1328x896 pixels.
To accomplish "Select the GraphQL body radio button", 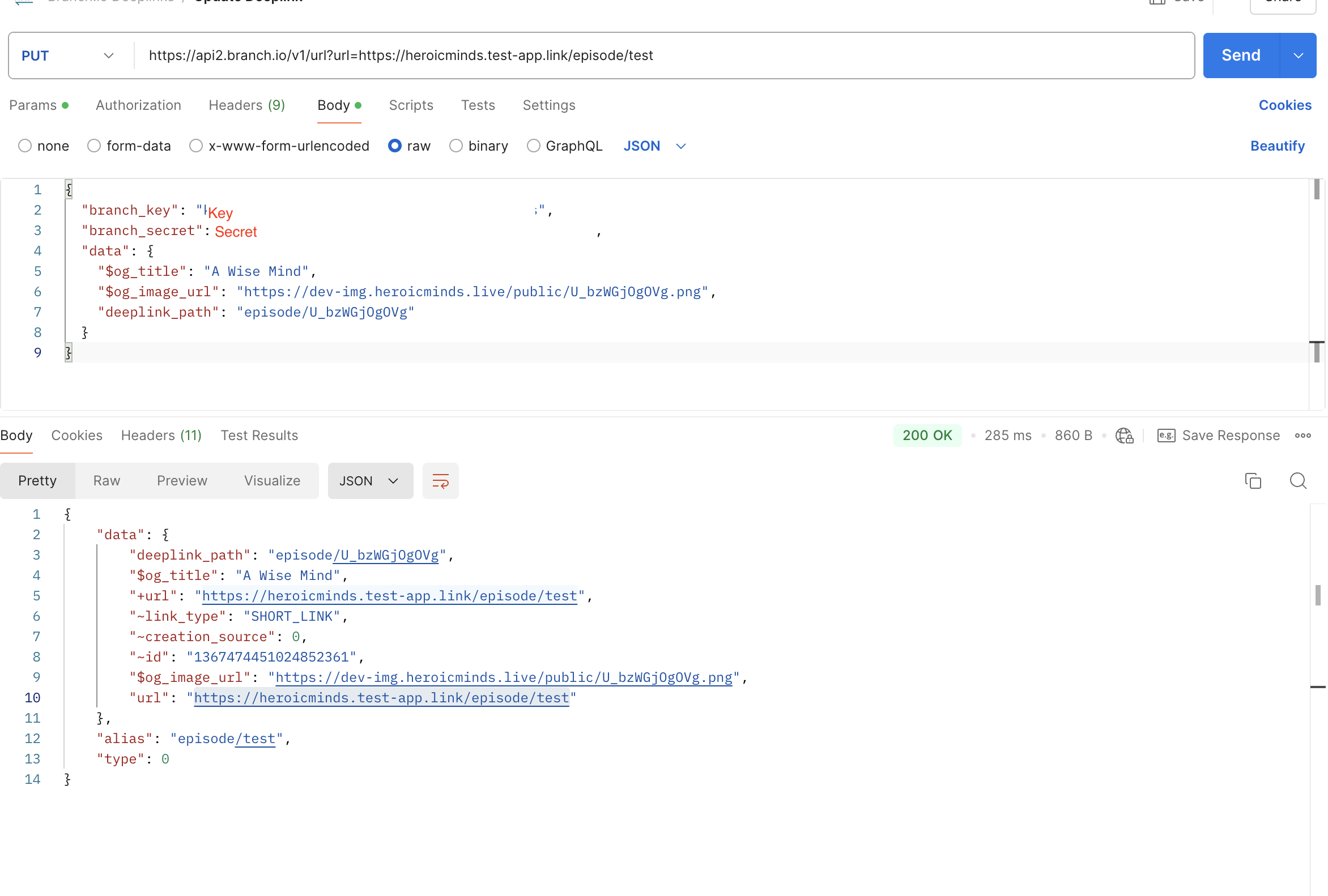I will click(x=533, y=146).
